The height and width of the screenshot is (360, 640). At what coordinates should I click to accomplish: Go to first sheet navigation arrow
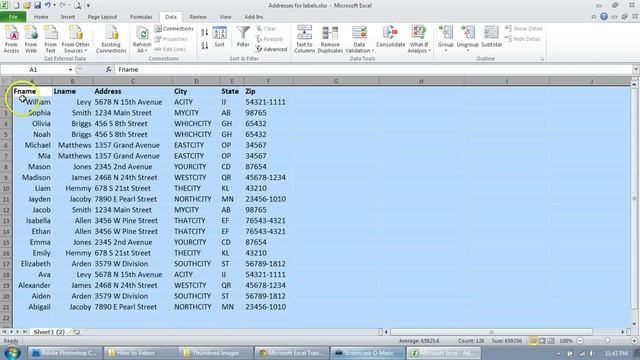coord(4,332)
